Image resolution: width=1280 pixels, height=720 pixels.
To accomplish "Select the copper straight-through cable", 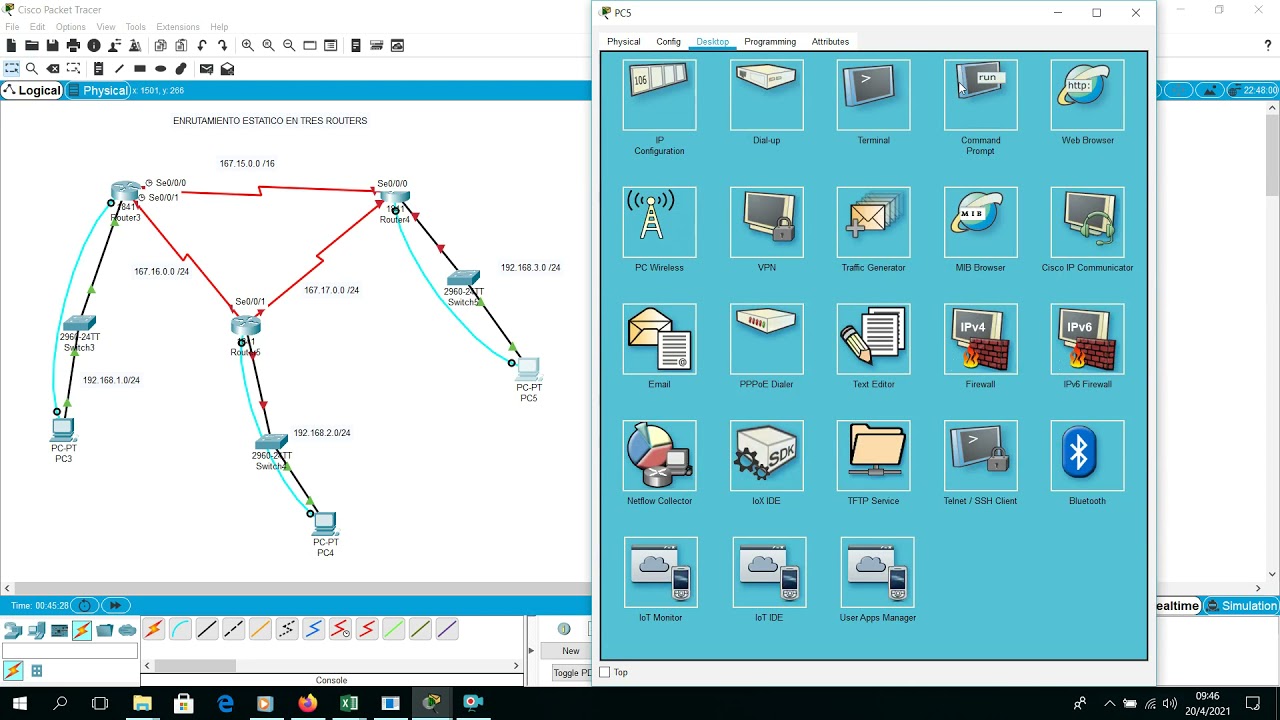I will coord(207,629).
